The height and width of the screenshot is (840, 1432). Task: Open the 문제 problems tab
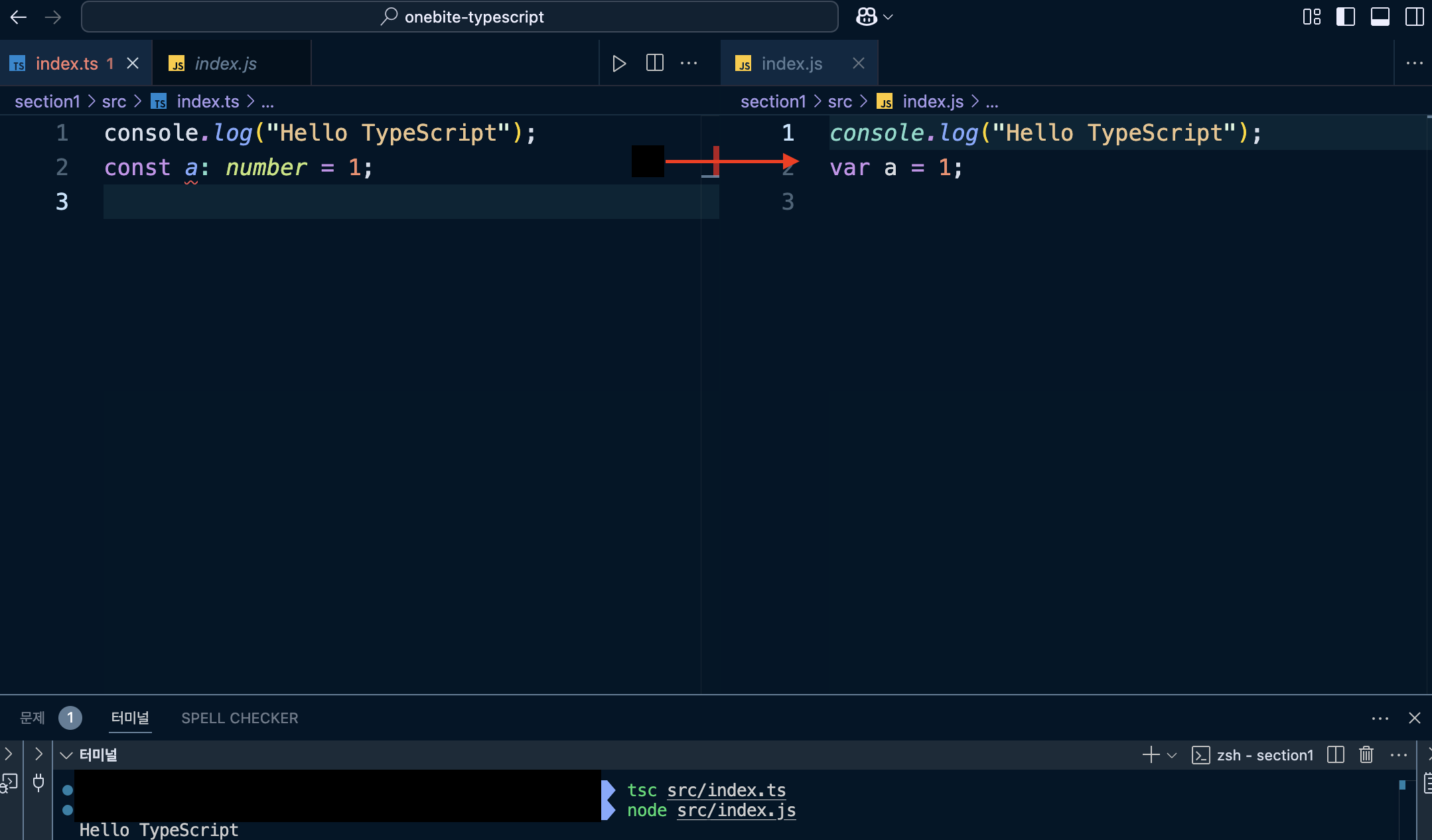pyautogui.click(x=31, y=718)
